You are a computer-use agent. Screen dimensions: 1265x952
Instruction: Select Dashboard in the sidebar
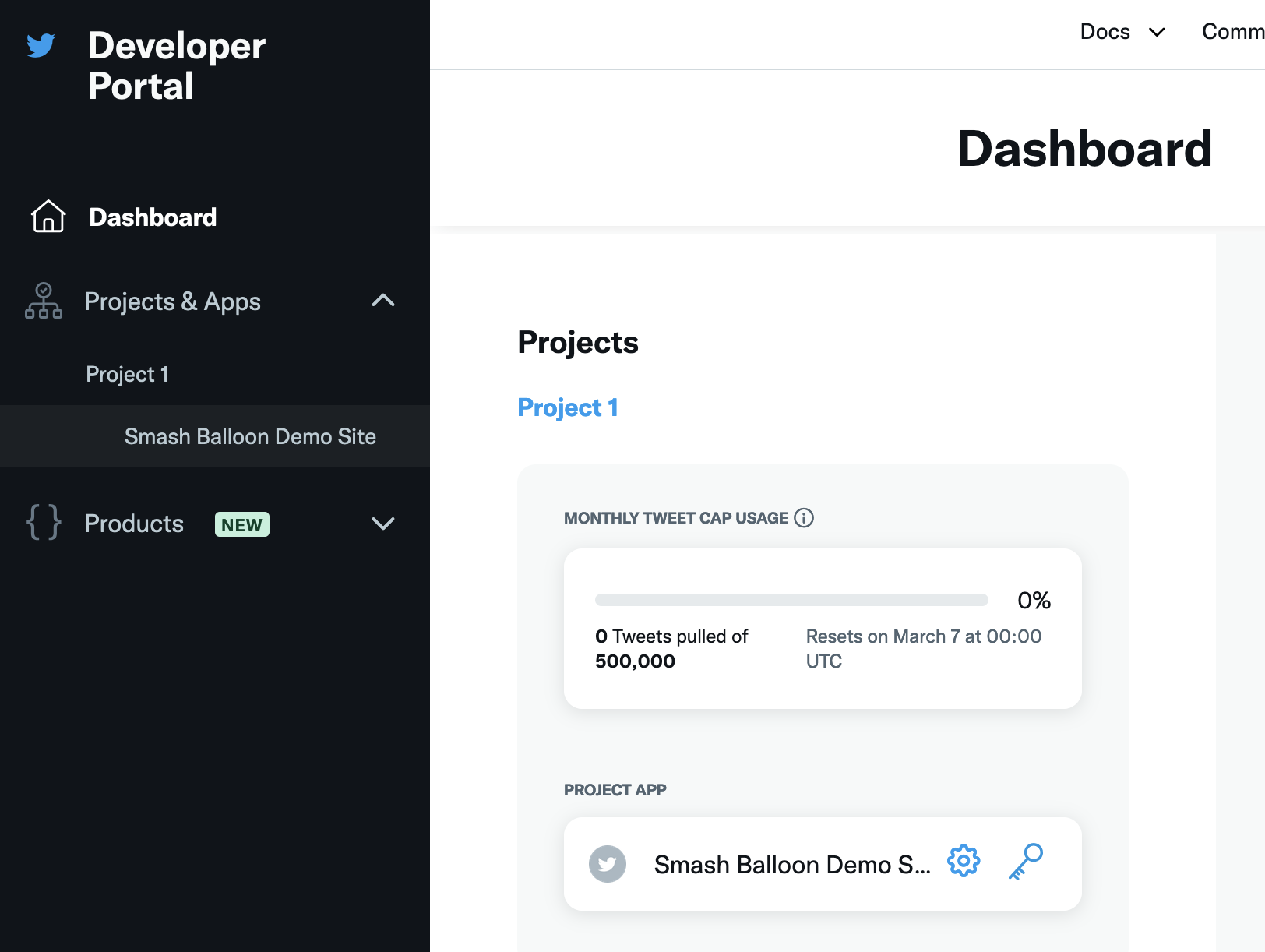(153, 217)
